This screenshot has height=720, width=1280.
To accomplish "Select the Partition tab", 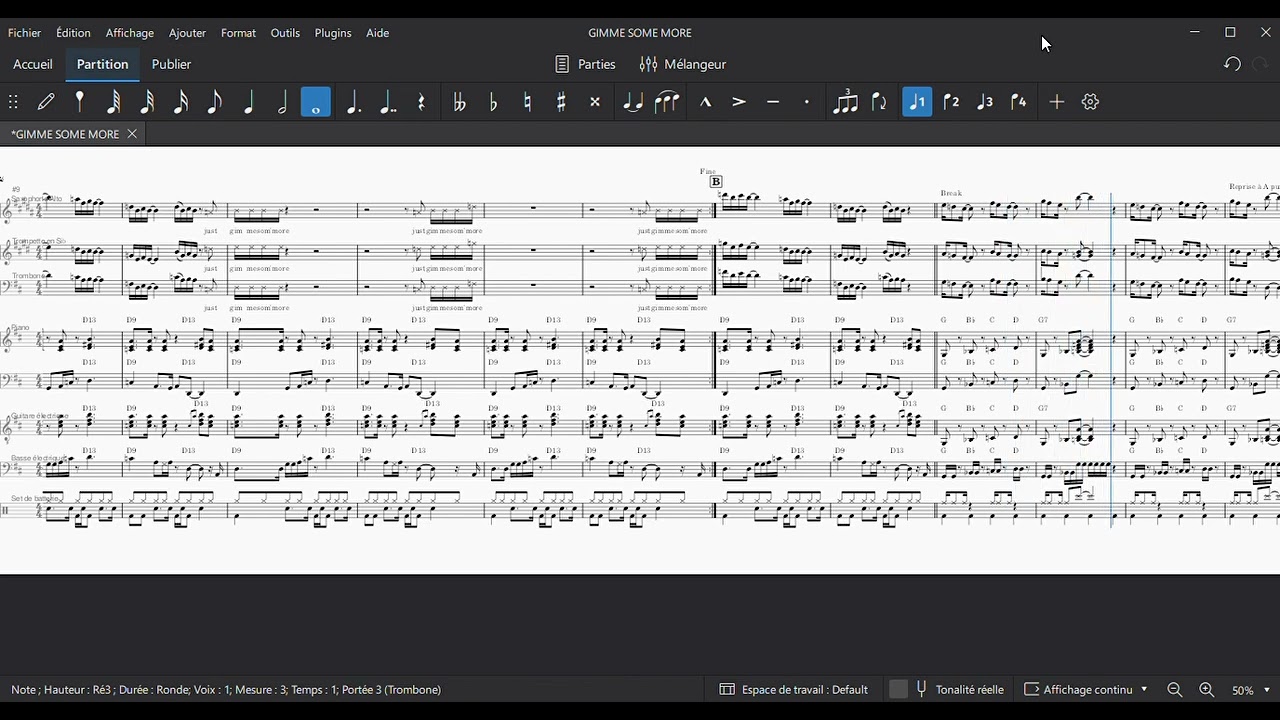I will (x=103, y=64).
